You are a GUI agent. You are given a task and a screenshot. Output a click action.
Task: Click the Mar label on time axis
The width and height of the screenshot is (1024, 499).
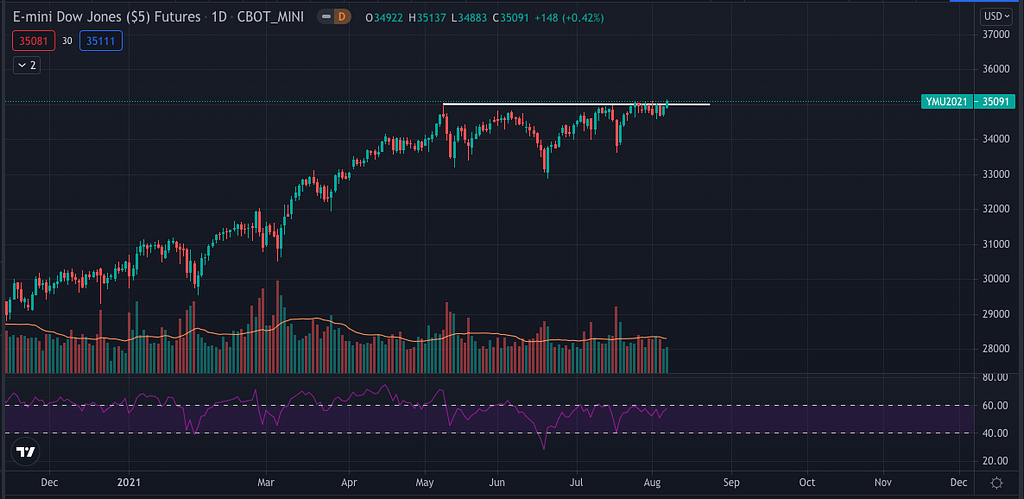(266, 483)
